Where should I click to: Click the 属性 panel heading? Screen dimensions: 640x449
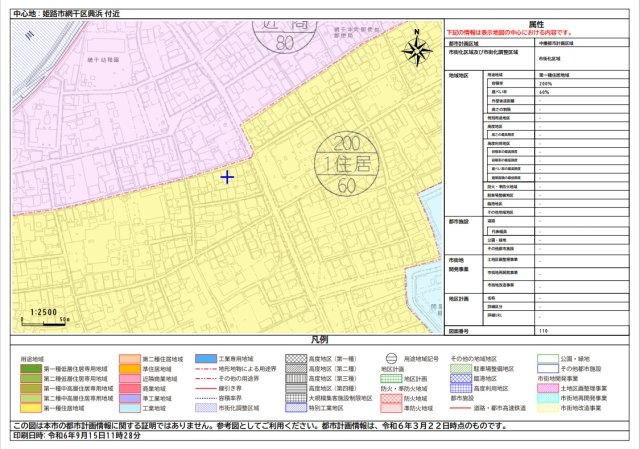536,24
